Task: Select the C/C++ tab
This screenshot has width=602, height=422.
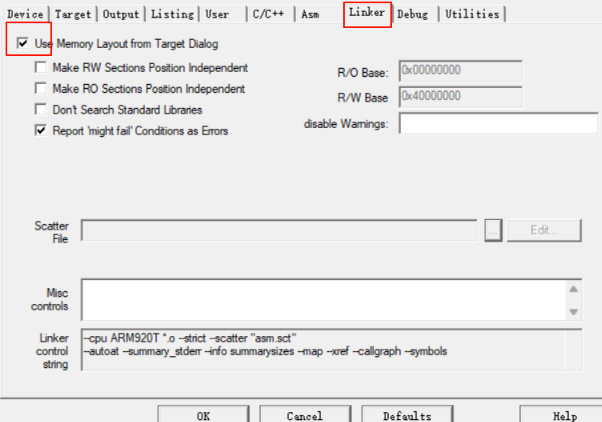Action: pyautogui.click(x=268, y=14)
